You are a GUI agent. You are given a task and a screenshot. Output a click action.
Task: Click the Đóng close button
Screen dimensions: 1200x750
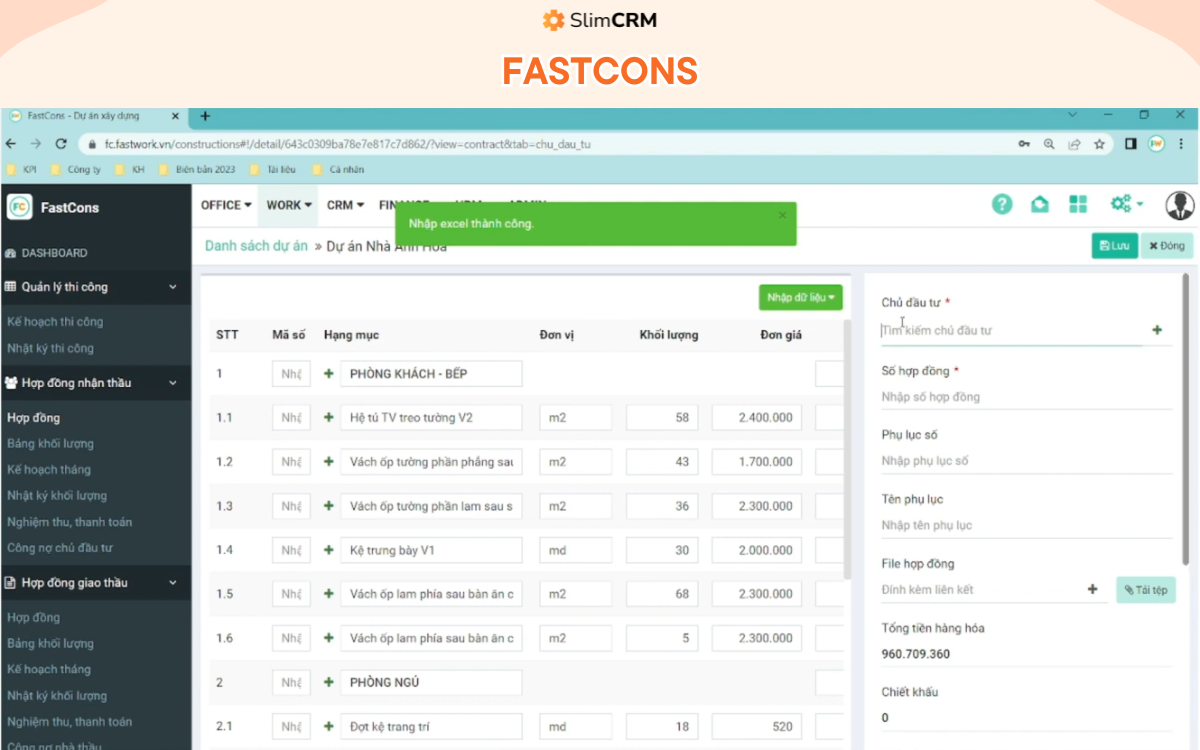(x=1165, y=246)
